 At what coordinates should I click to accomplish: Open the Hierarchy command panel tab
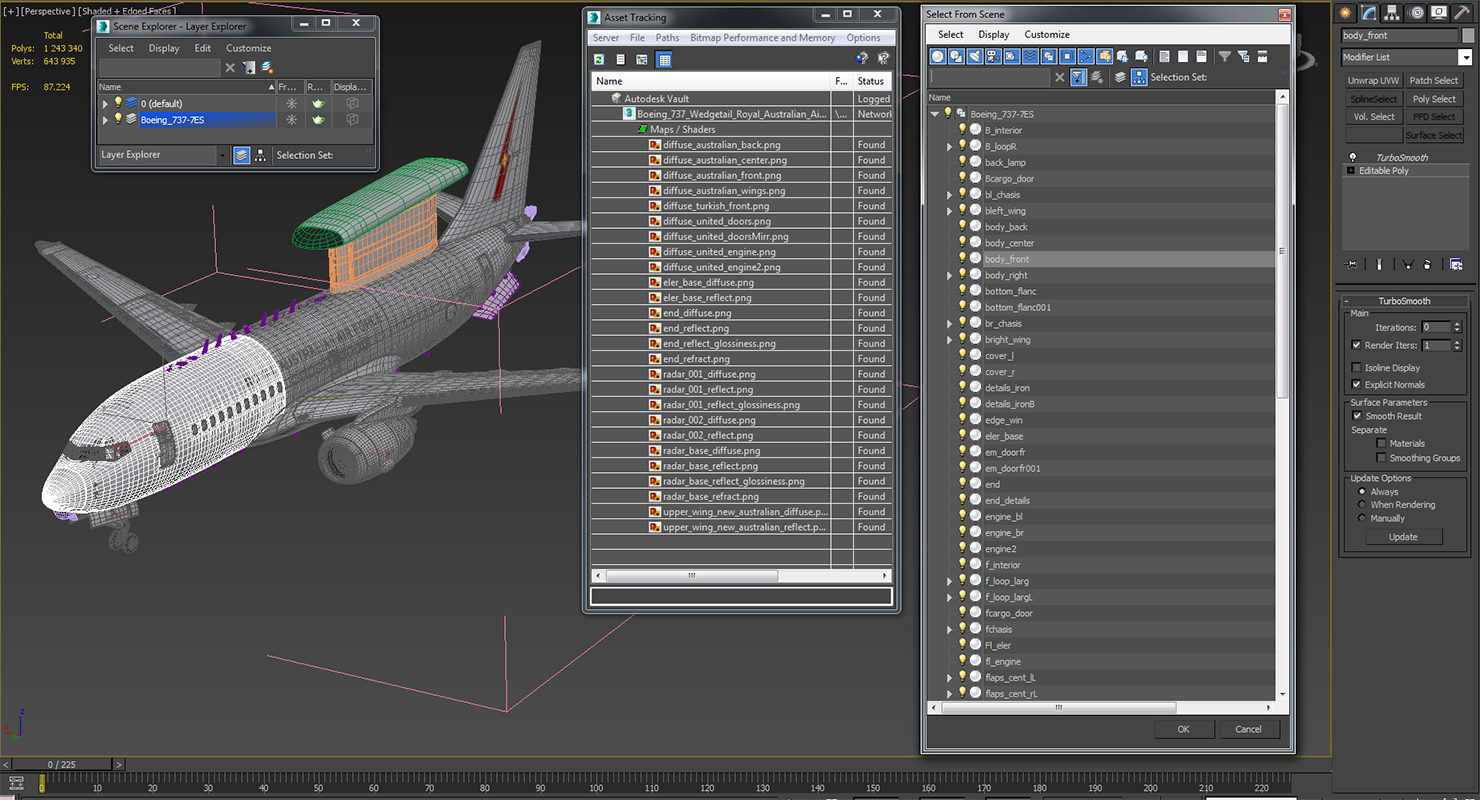click(1392, 13)
